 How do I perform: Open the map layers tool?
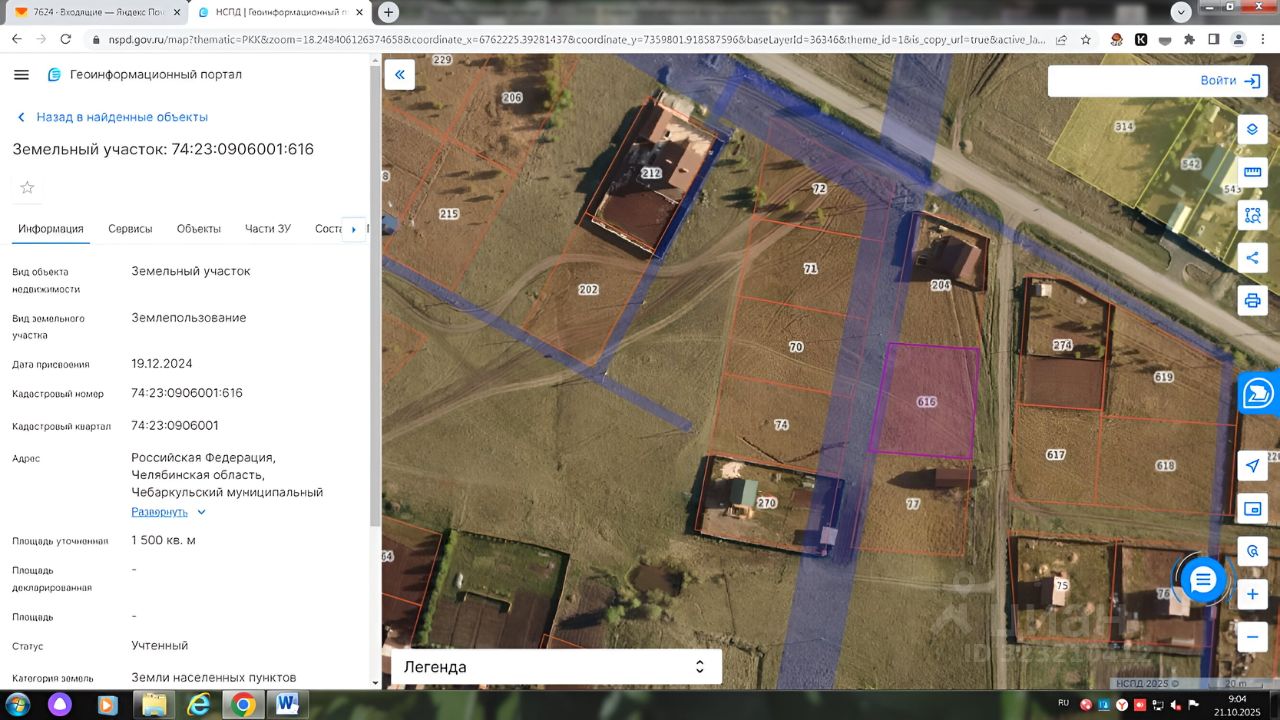[1252, 130]
